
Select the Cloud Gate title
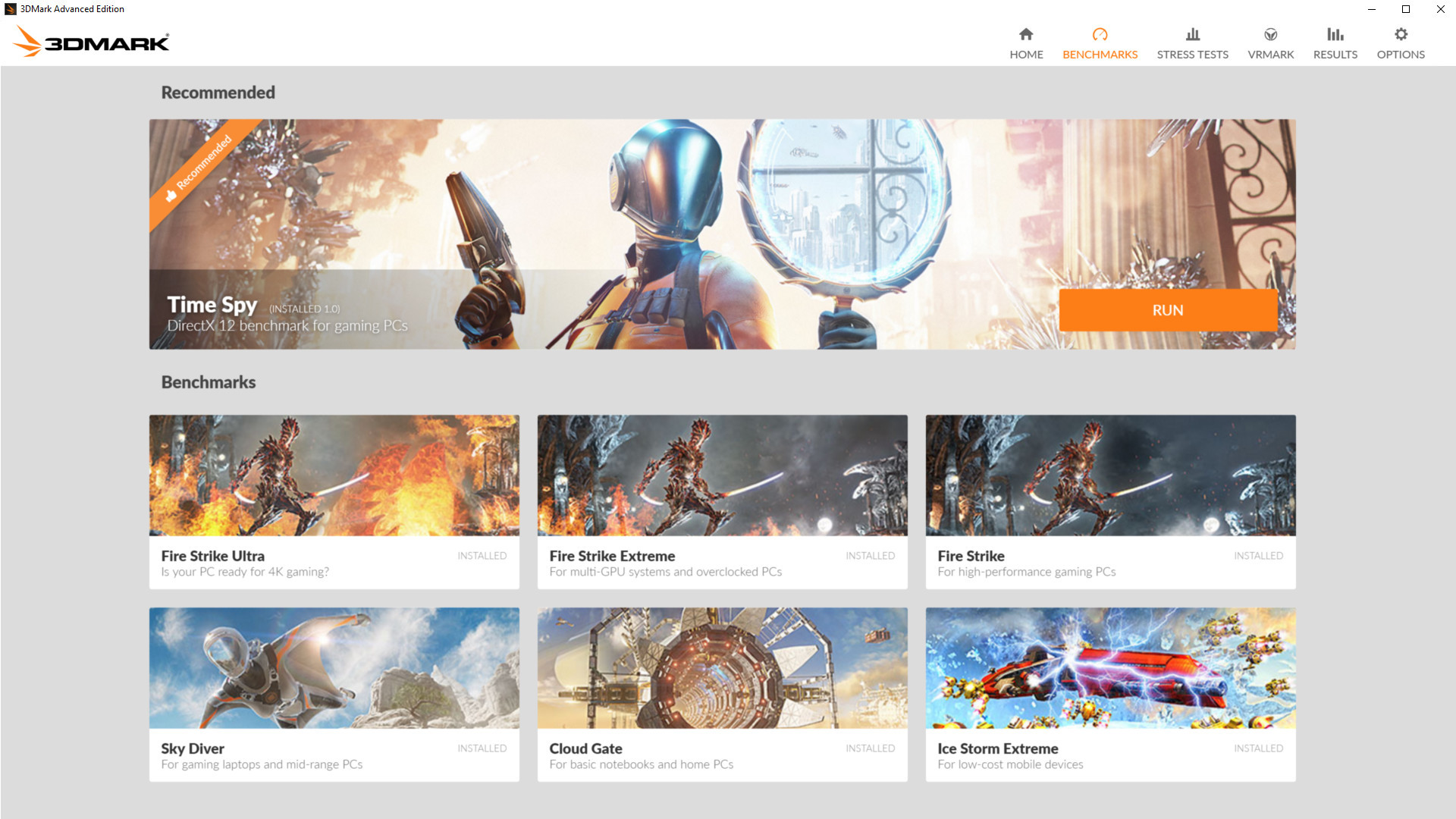(x=585, y=748)
